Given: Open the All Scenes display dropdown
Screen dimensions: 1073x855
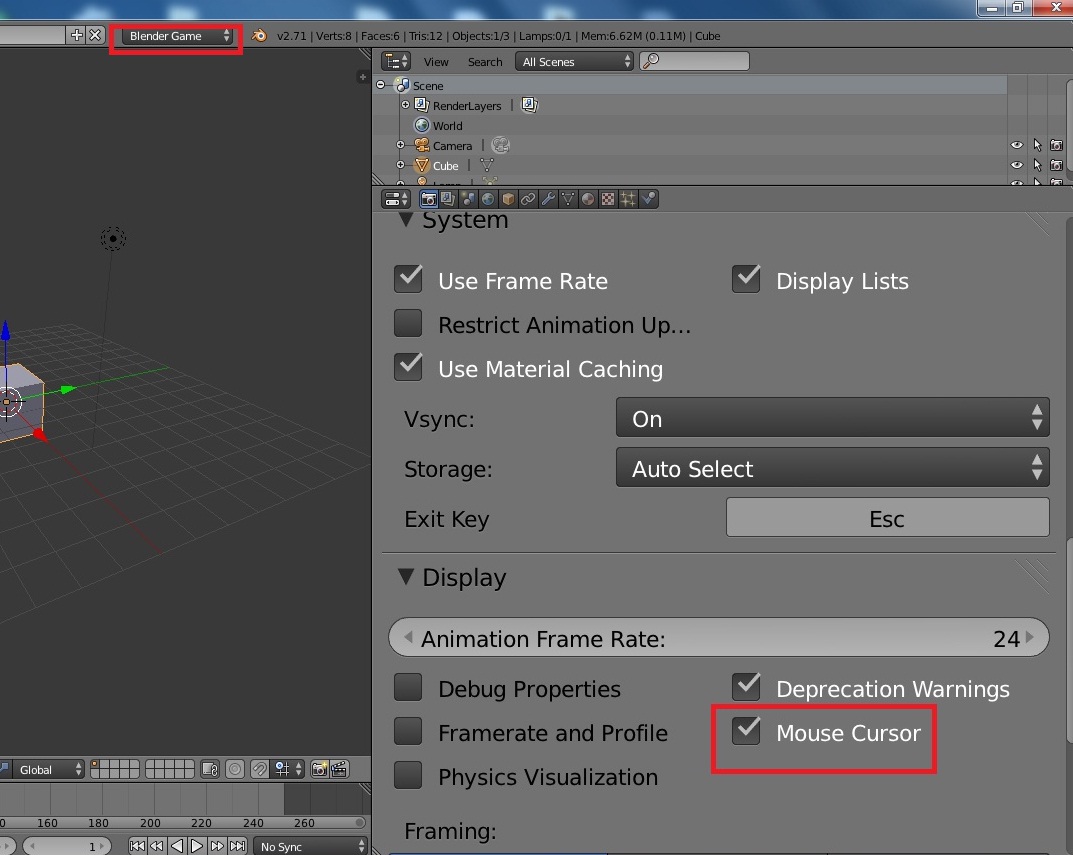Looking at the screenshot, I should 574,62.
